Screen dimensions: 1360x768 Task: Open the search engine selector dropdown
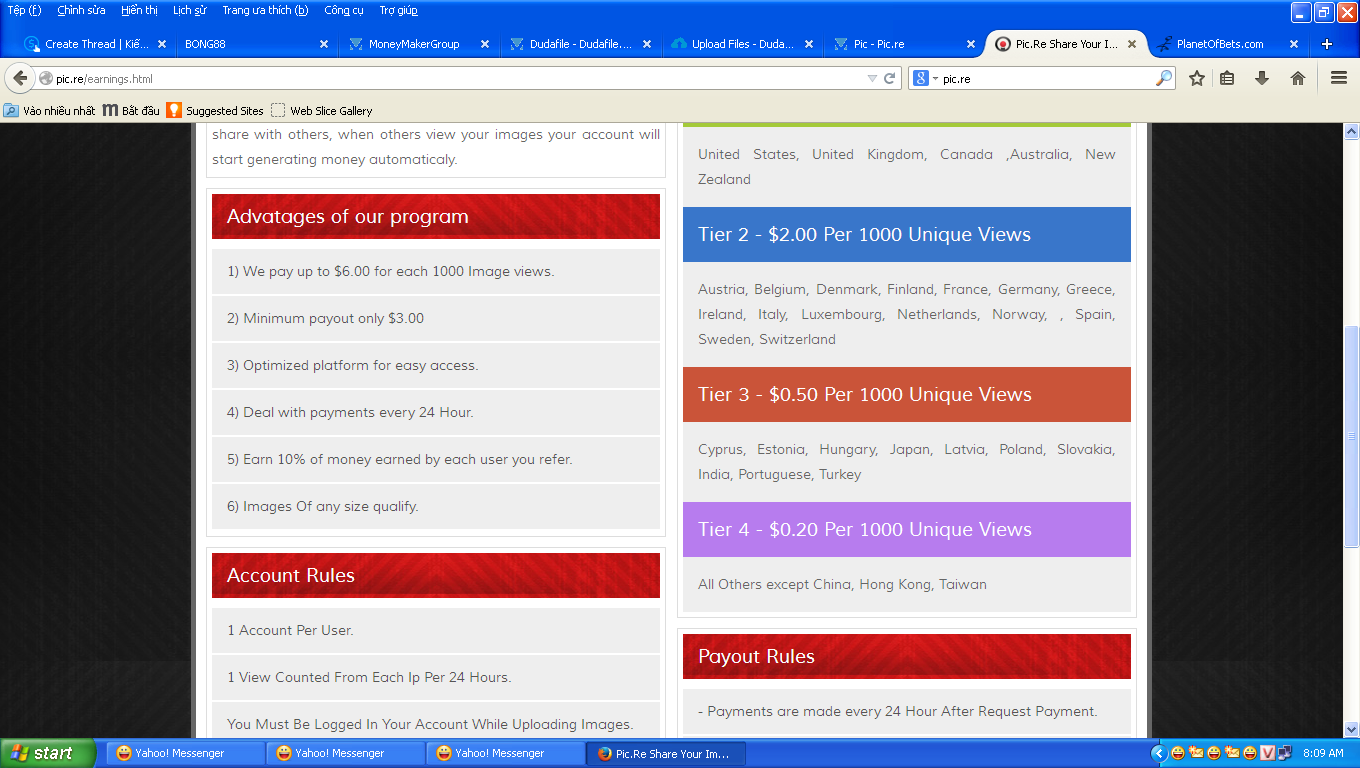pyautogui.click(x=925, y=78)
